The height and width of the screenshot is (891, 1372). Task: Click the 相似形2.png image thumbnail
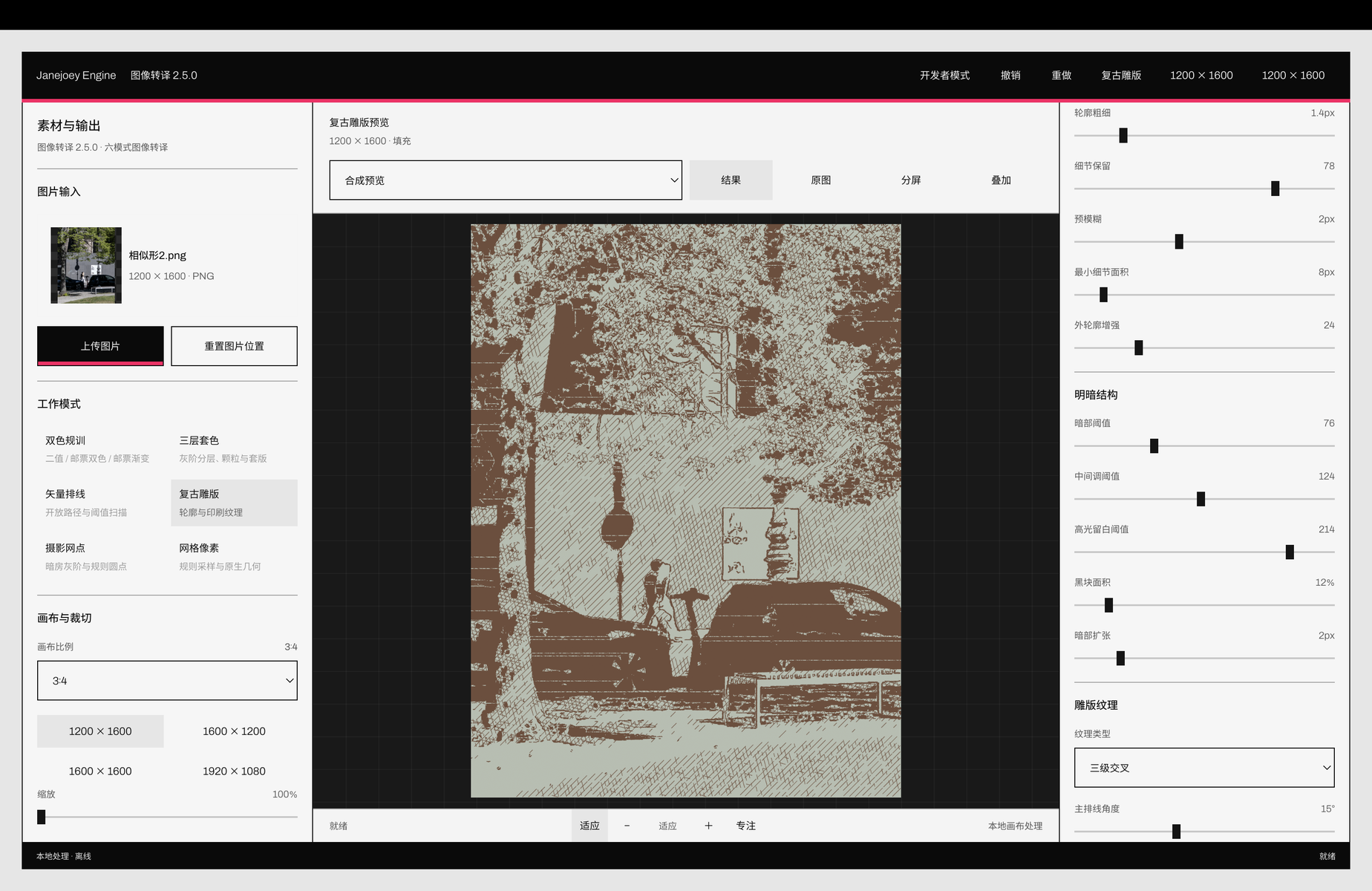click(86, 265)
